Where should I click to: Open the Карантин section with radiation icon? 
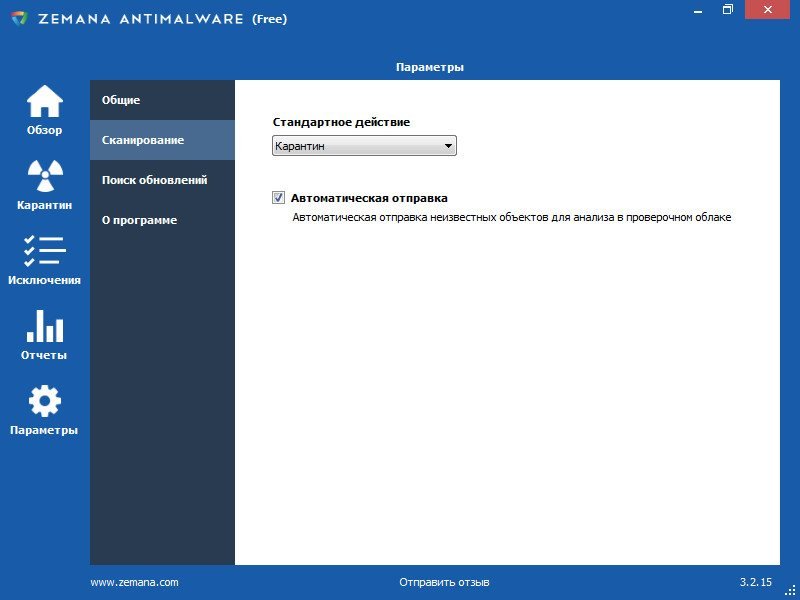(x=44, y=185)
